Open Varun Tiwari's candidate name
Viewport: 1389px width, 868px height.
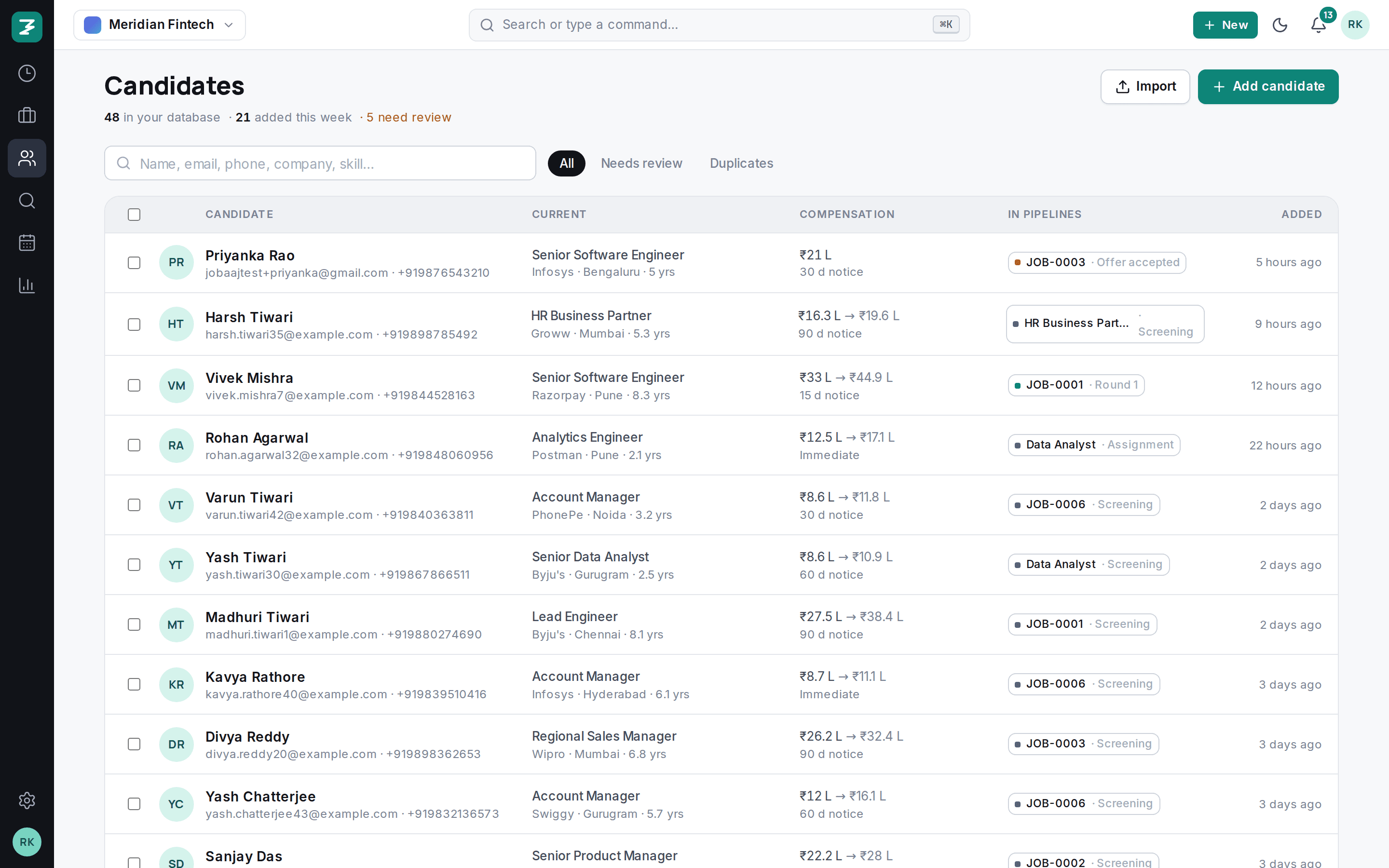tap(249, 497)
